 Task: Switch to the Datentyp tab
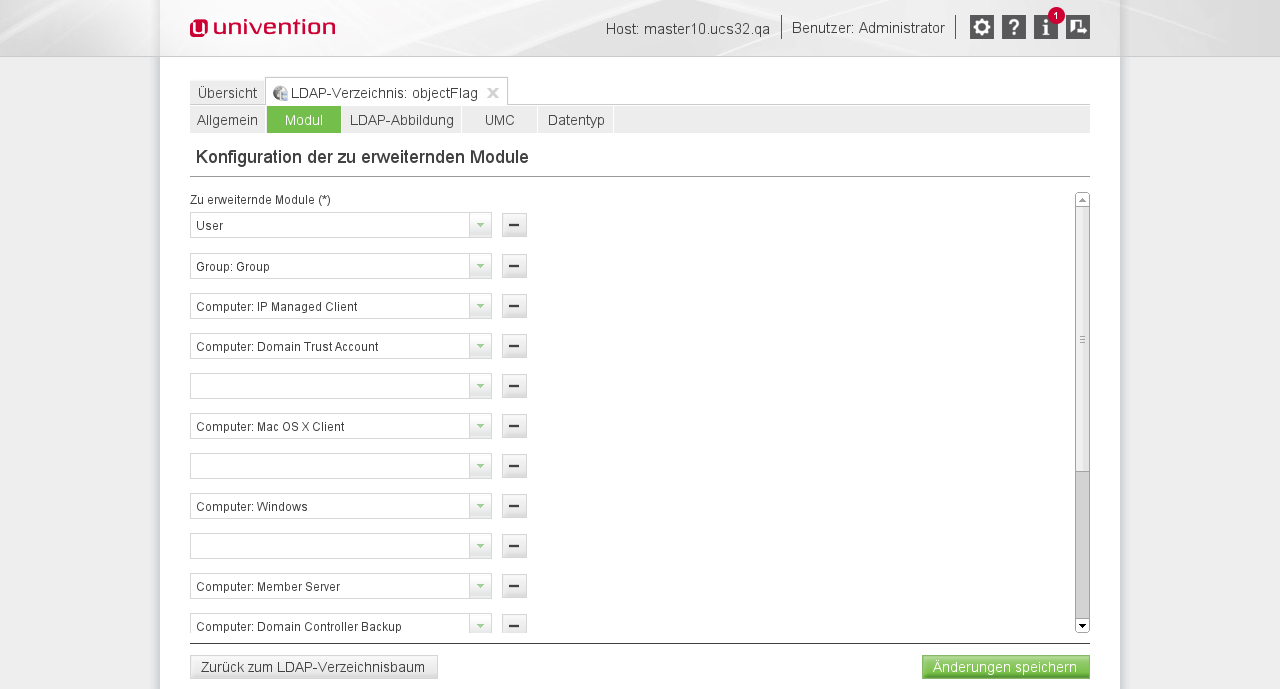[x=576, y=120]
